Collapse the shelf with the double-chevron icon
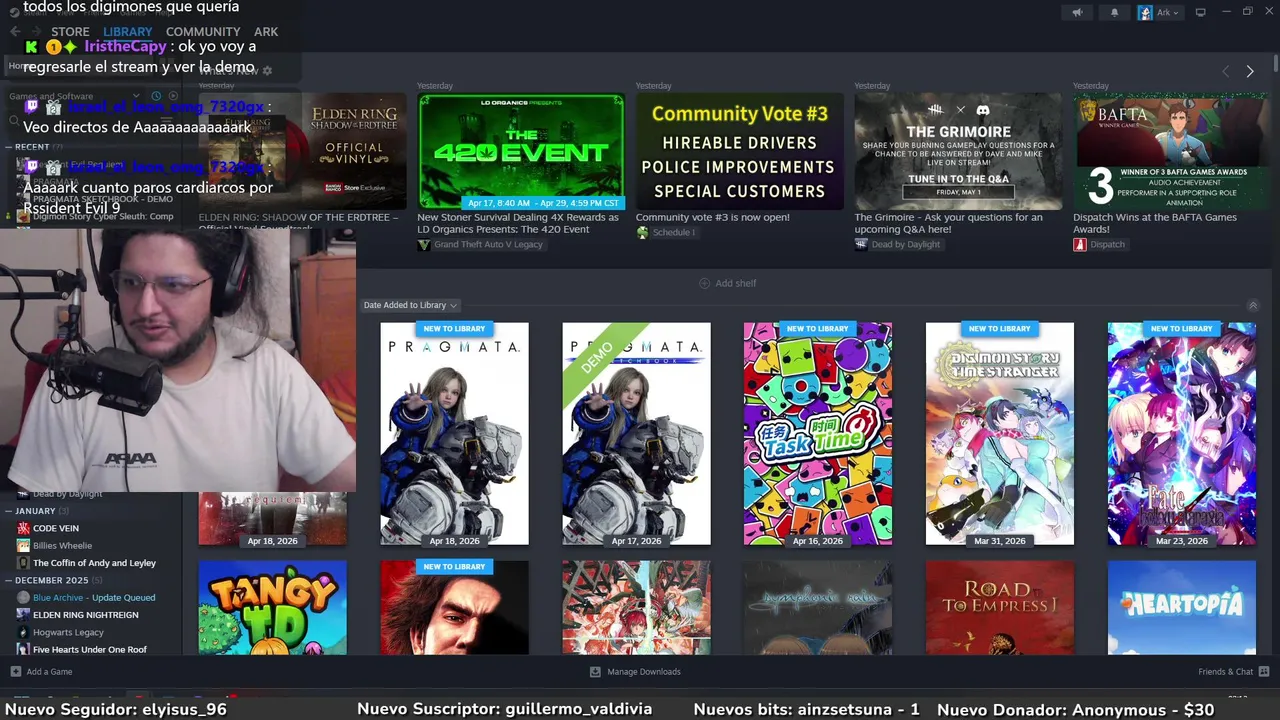Image resolution: width=1280 pixels, height=720 pixels. [1253, 305]
